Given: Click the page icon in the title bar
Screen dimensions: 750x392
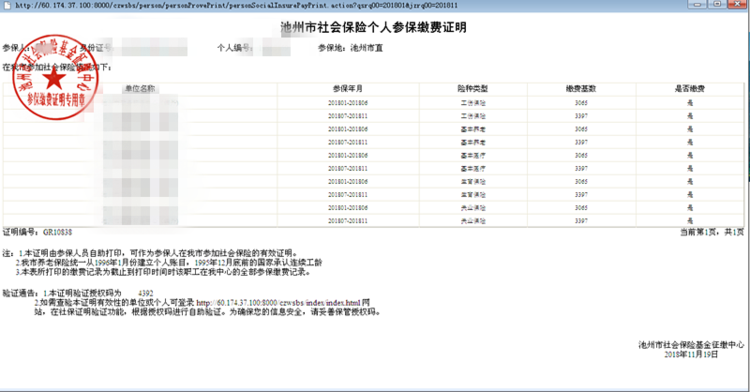Looking at the screenshot, I should [x=7, y=5].
